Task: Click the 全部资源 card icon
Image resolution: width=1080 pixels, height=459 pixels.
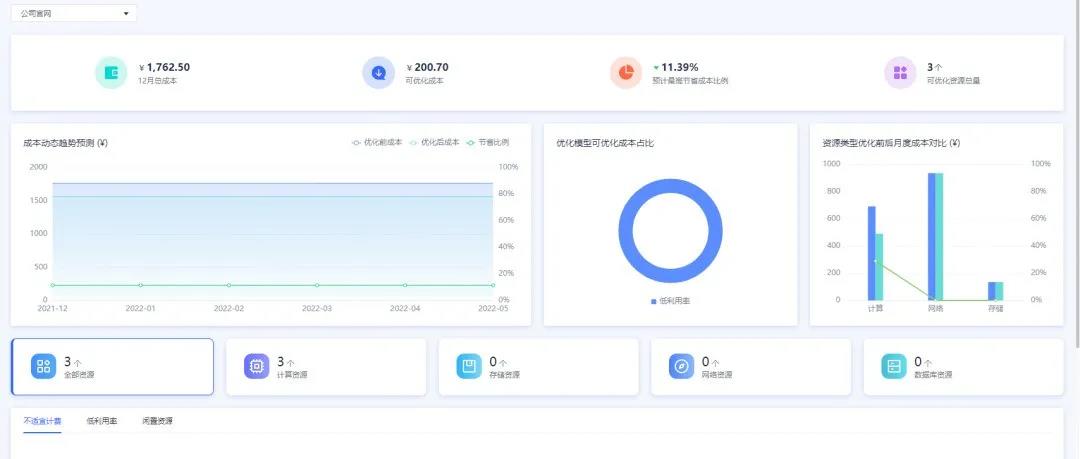Action: (x=43, y=367)
